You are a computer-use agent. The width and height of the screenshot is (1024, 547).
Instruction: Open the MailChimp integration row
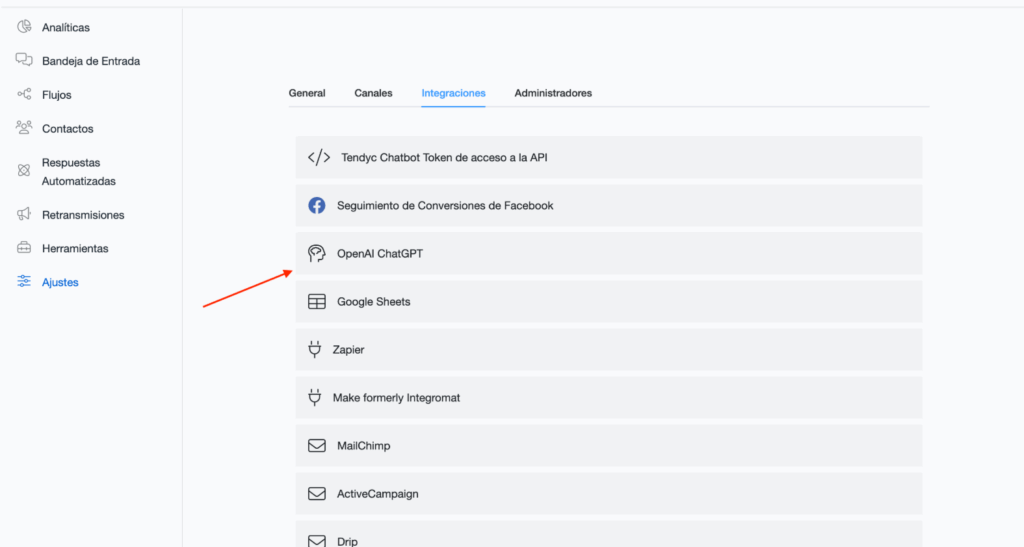tap(608, 445)
